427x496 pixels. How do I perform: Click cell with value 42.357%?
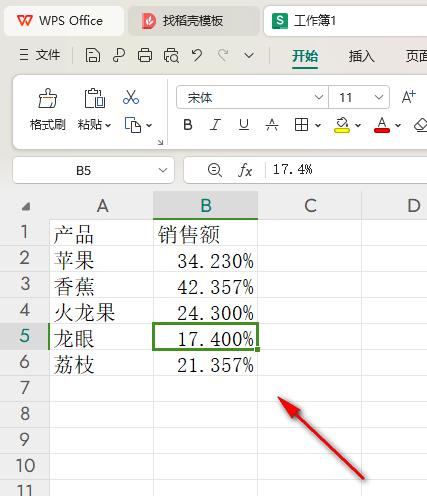point(206,285)
